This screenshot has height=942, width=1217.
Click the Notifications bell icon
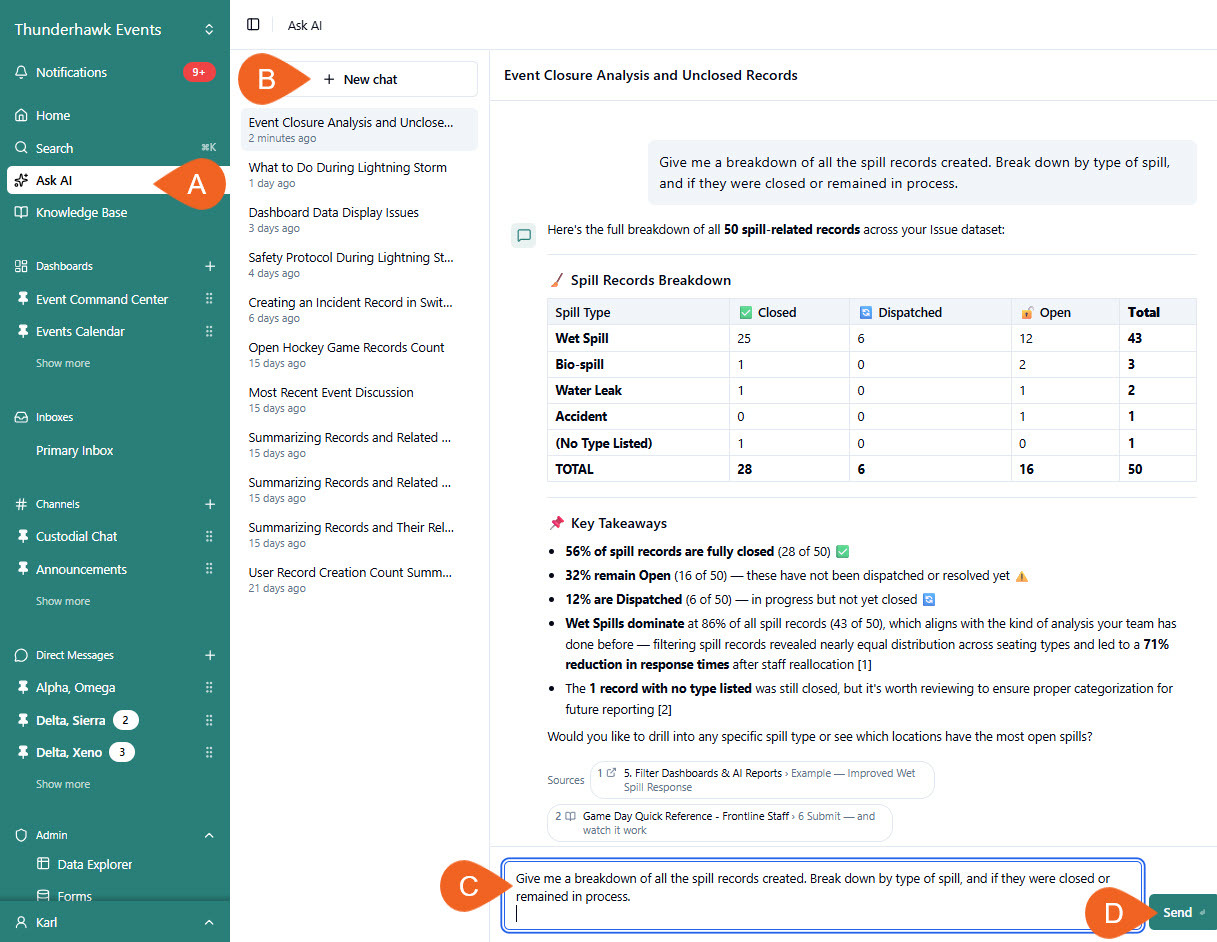(x=21, y=72)
